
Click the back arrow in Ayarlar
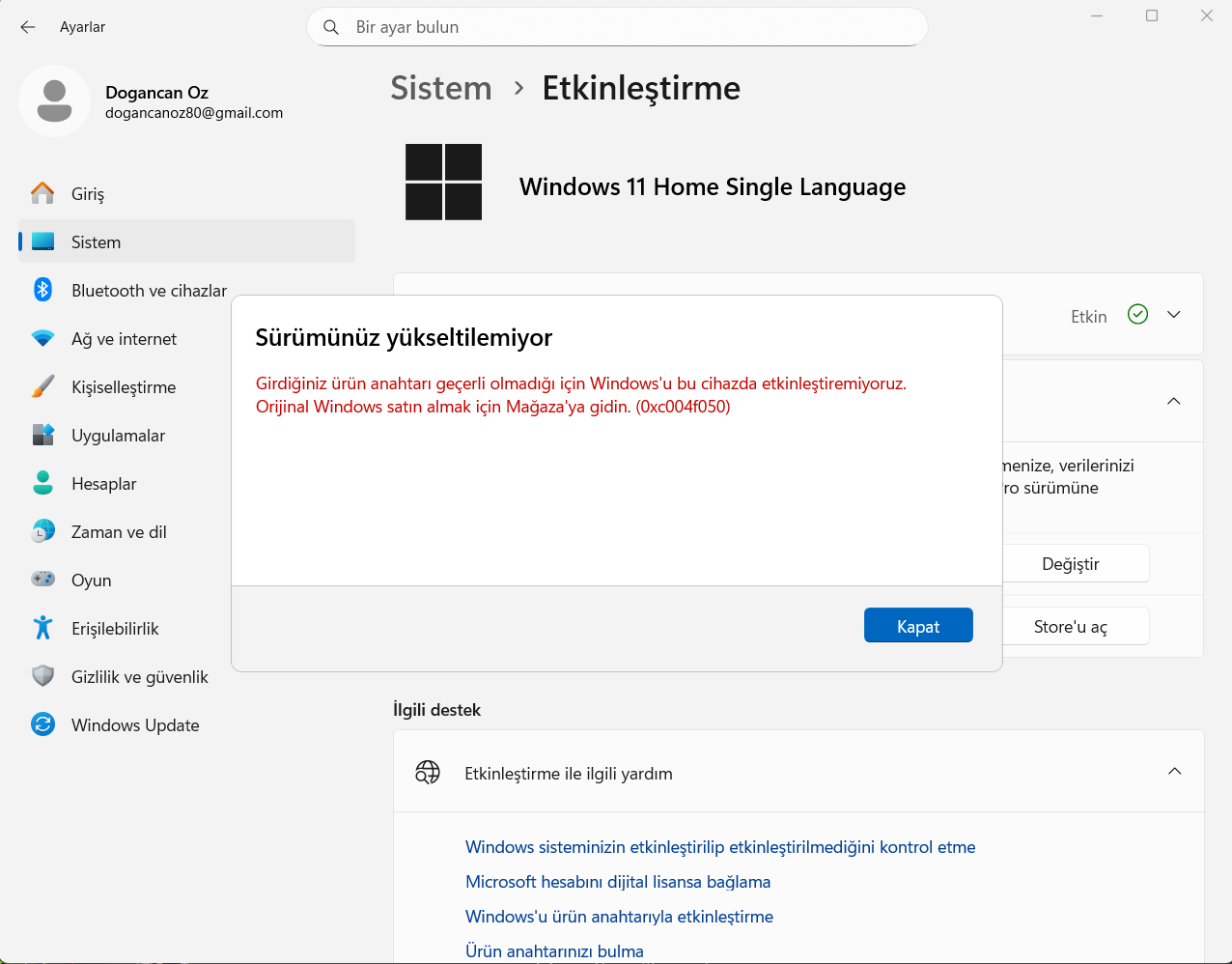[x=28, y=27]
